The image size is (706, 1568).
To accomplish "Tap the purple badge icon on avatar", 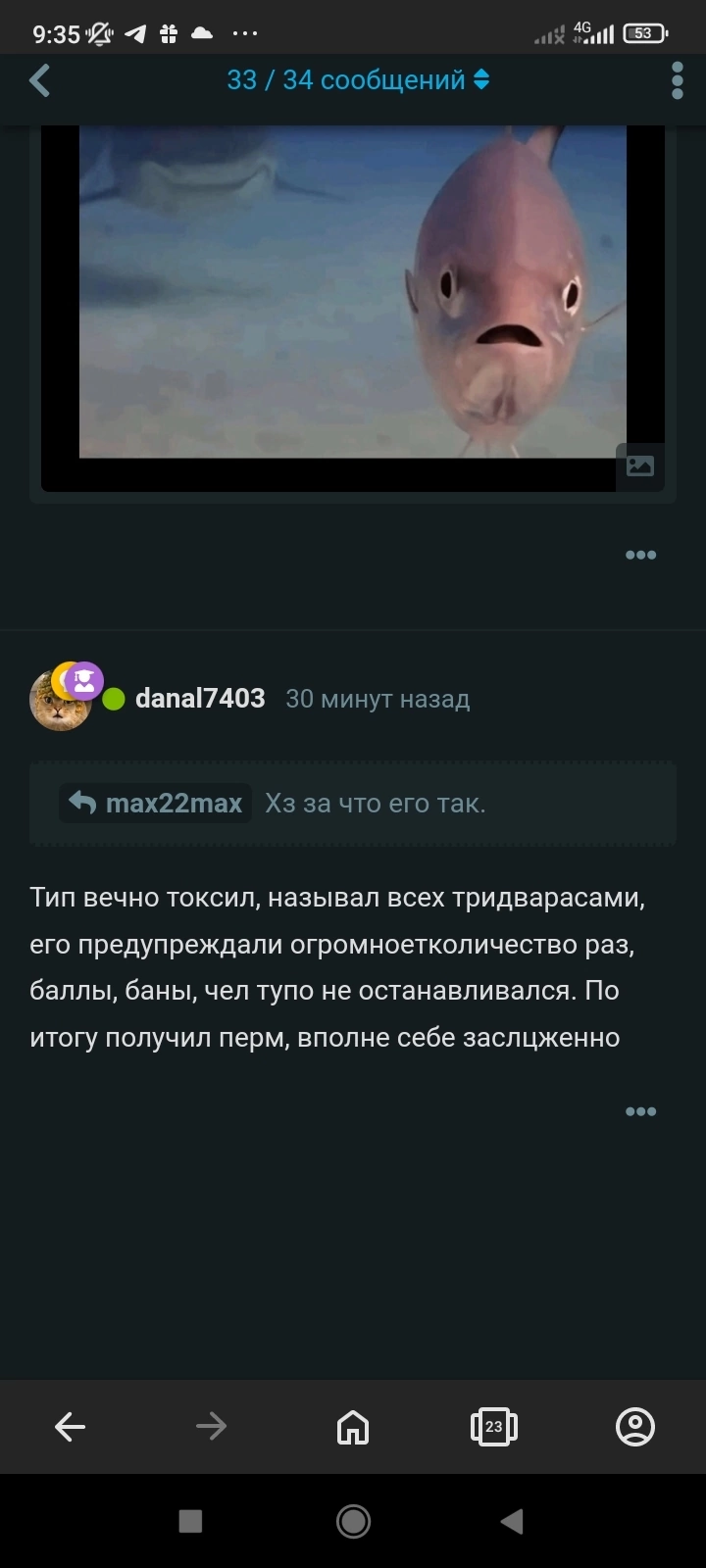I will pos(84,680).
